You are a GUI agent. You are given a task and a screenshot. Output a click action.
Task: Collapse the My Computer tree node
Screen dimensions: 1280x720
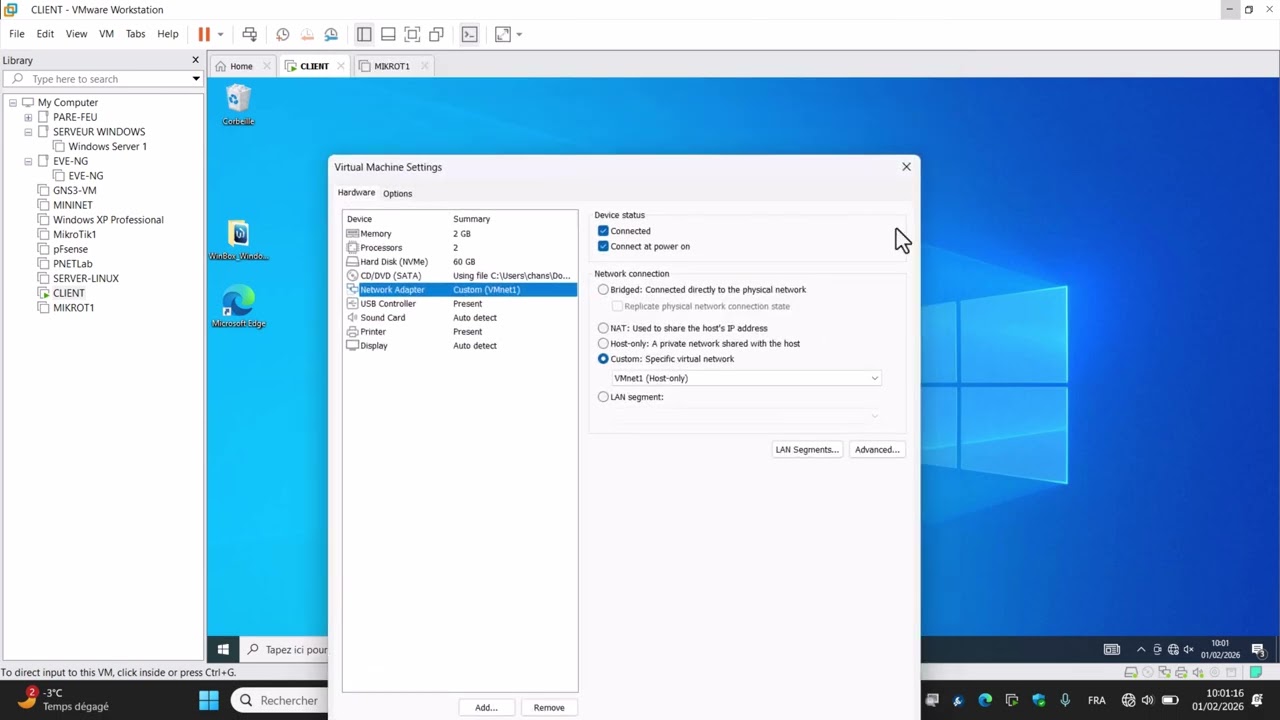(13, 102)
